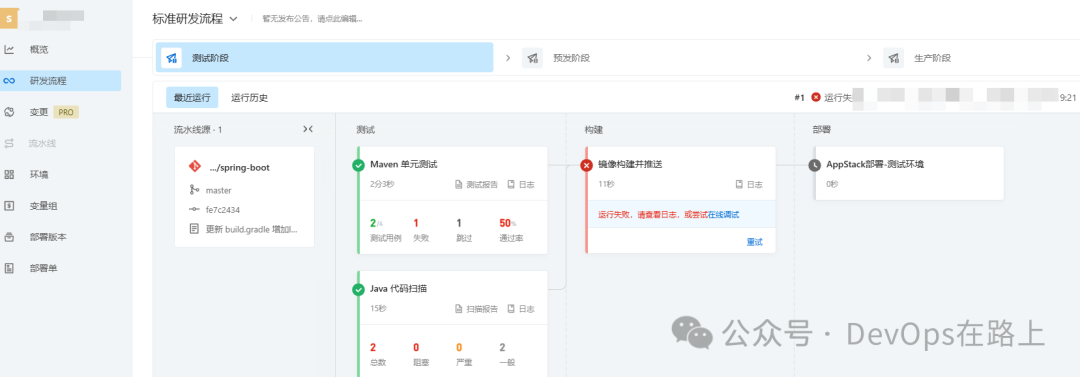Edit the announcement placeholder text
The image size is (1080, 377).
[x=313, y=19]
